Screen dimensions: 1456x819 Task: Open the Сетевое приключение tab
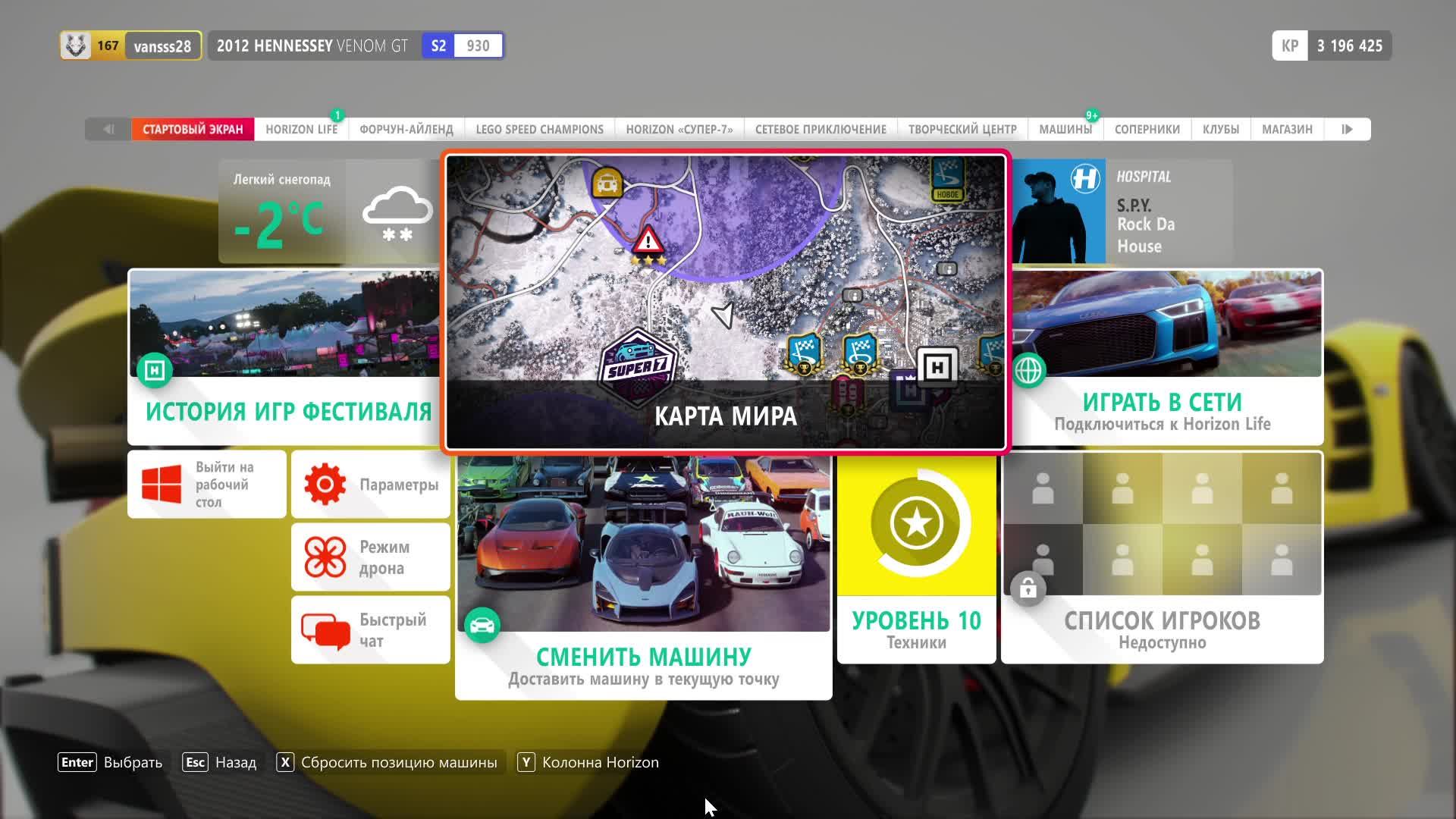tap(821, 129)
